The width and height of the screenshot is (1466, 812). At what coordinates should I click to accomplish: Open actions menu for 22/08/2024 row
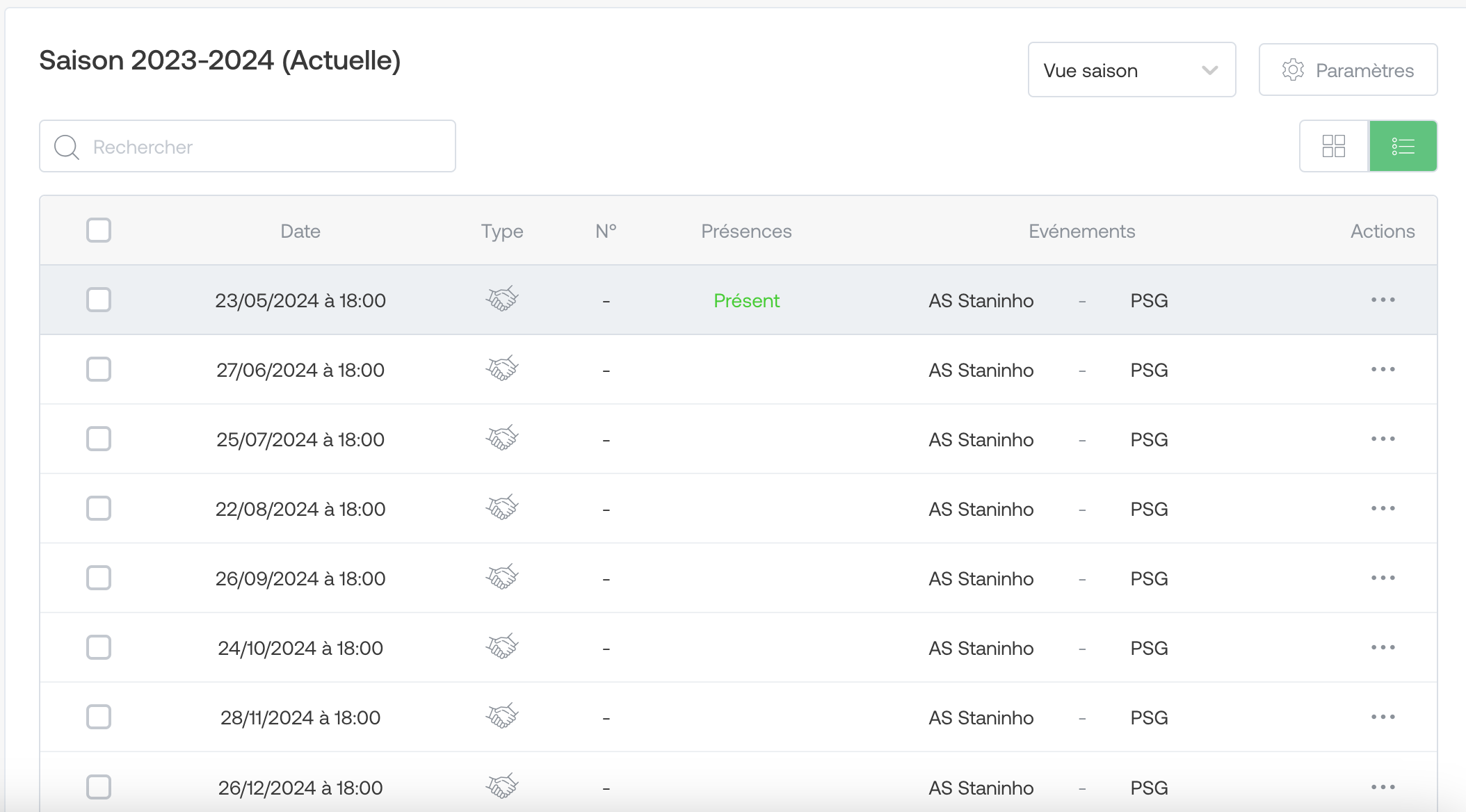click(x=1383, y=508)
